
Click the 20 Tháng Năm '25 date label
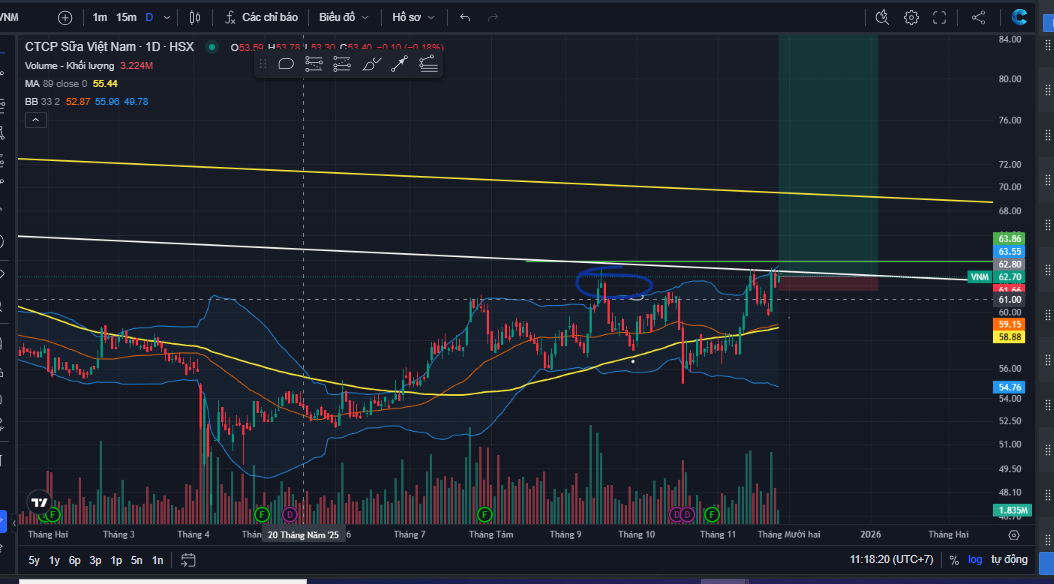click(x=303, y=535)
